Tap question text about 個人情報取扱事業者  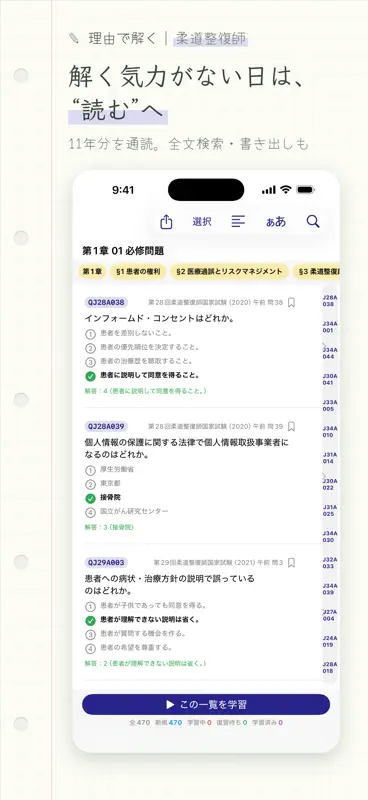tap(186, 448)
